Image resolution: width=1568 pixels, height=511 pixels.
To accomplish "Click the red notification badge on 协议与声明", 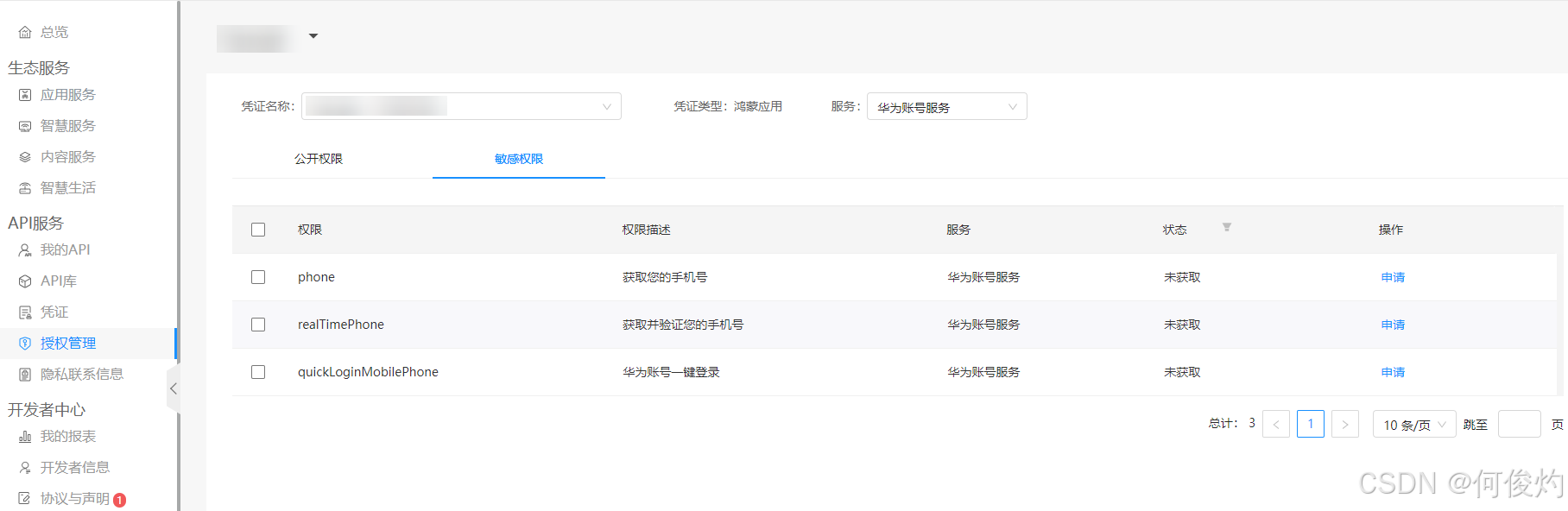I will tap(120, 500).
